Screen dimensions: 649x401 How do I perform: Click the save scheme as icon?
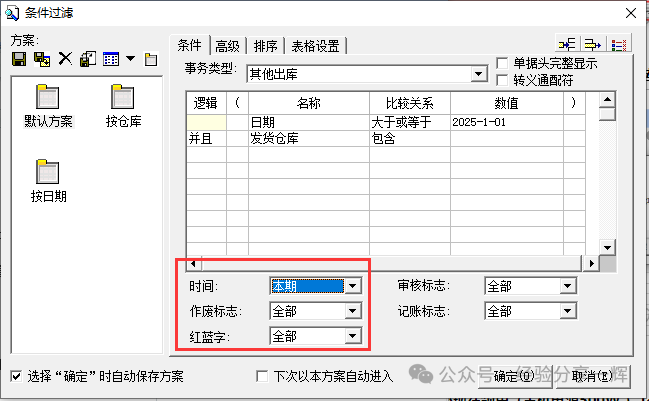click(x=41, y=59)
